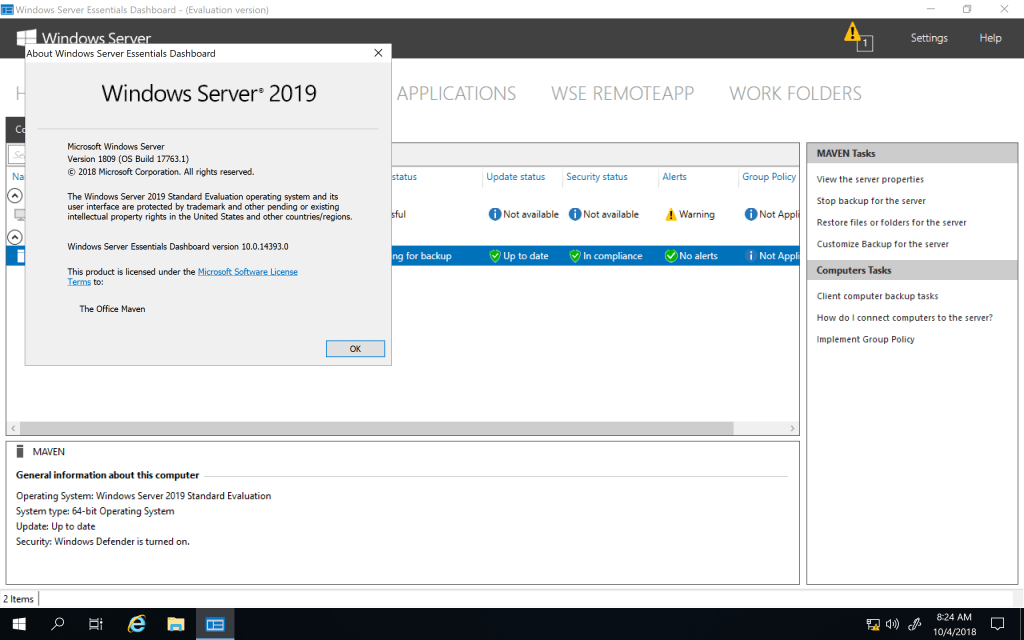Image resolution: width=1024 pixels, height=640 pixels.
Task: Open the alerts warning icon in header
Action: click(x=853, y=33)
